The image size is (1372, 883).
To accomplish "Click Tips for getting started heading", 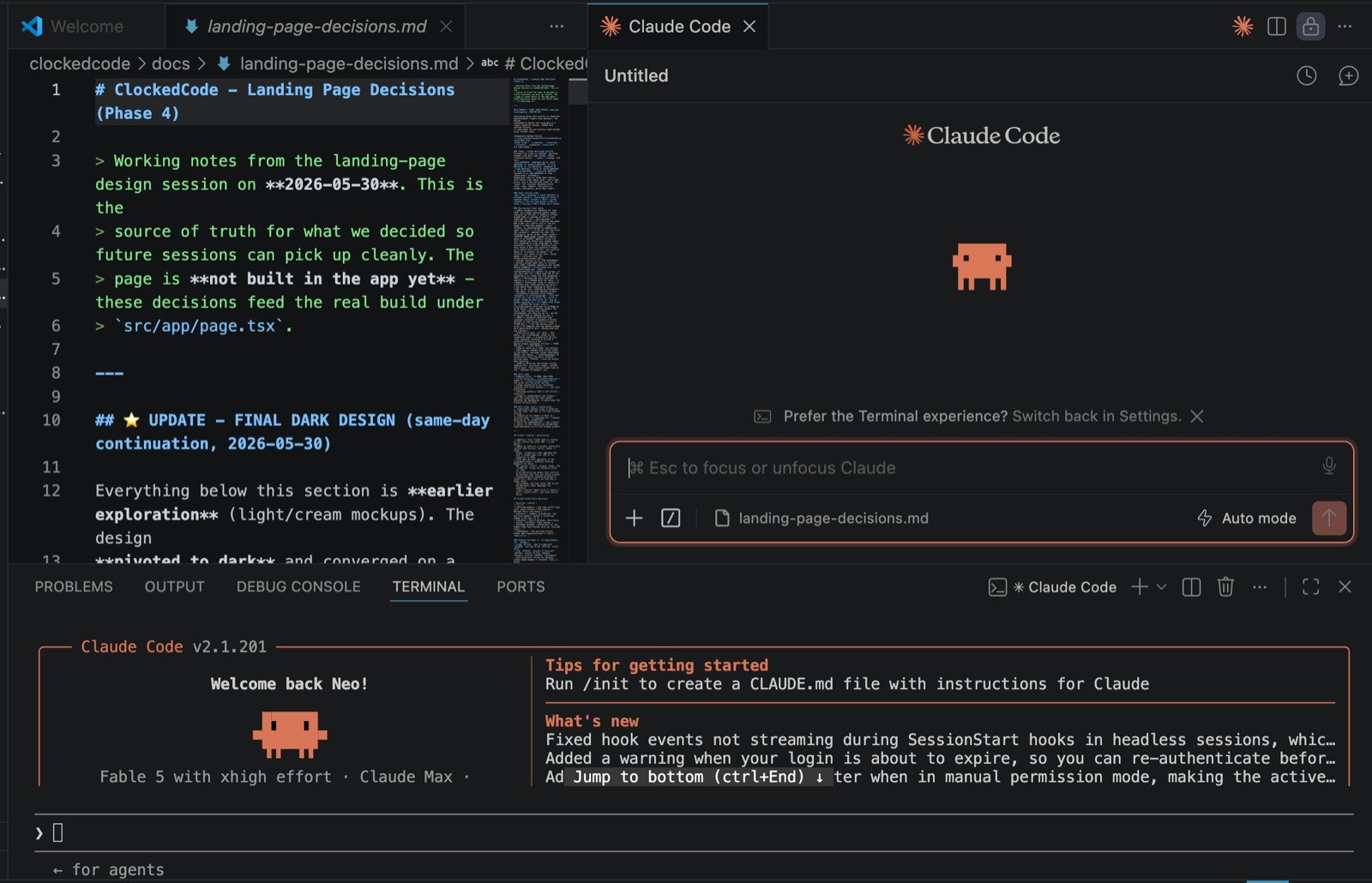I will click(657, 665).
